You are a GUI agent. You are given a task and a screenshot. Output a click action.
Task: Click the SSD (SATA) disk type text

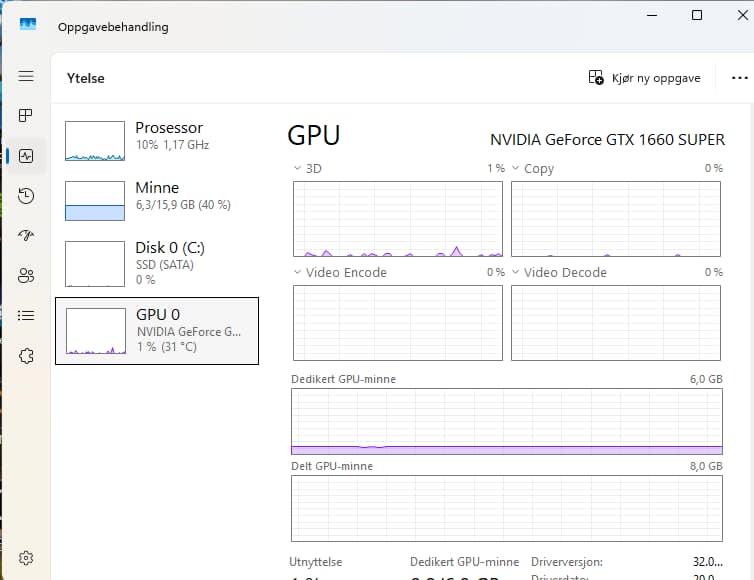coord(164,265)
